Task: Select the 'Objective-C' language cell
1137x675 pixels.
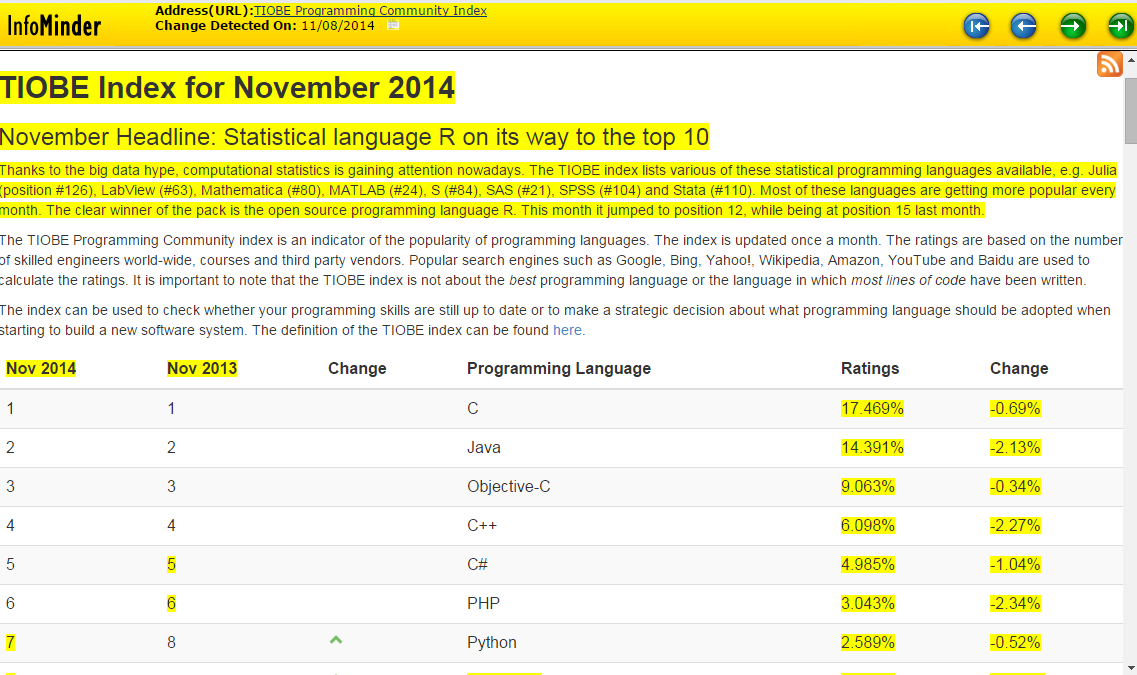Action: (x=508, y=486)
